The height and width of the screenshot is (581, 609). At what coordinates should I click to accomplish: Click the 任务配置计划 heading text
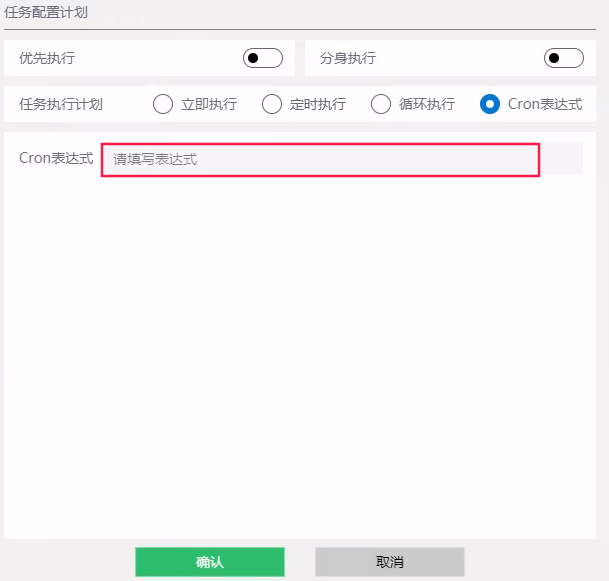[x=46, y=12]
